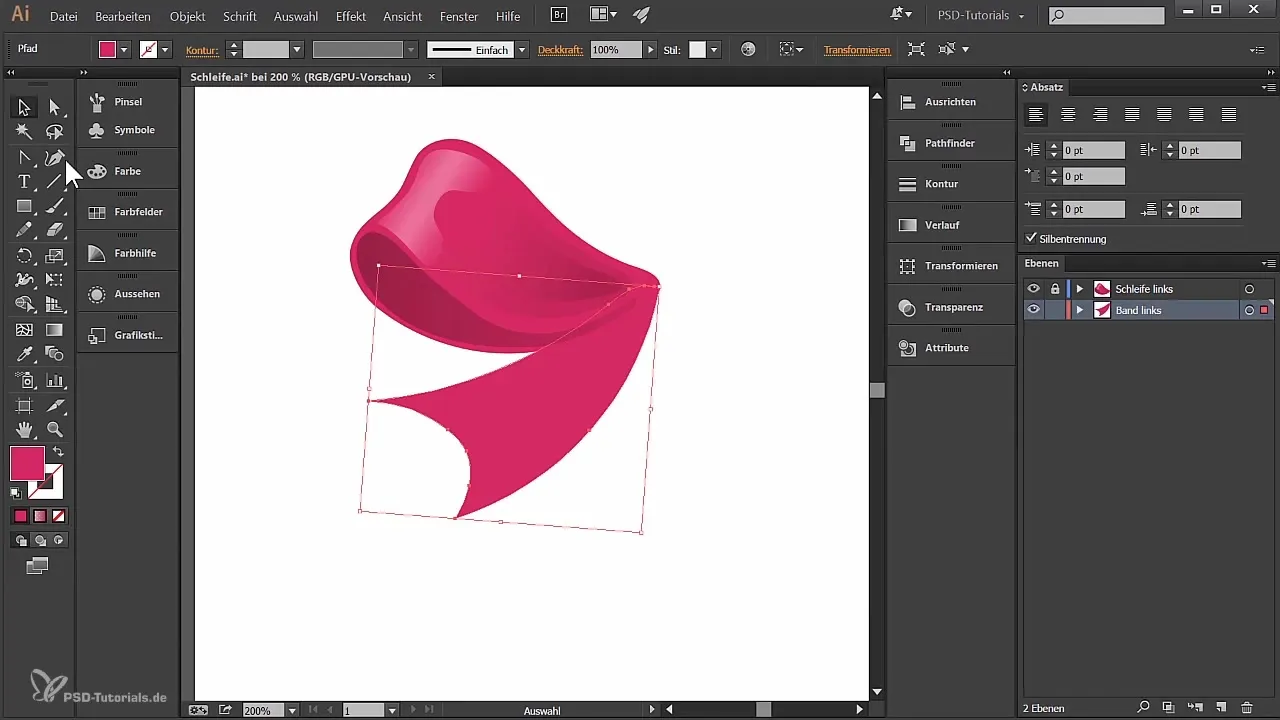Select the Hand tool
The width and height of the screenshot is (1280, 720).
(x=24, y=430)
